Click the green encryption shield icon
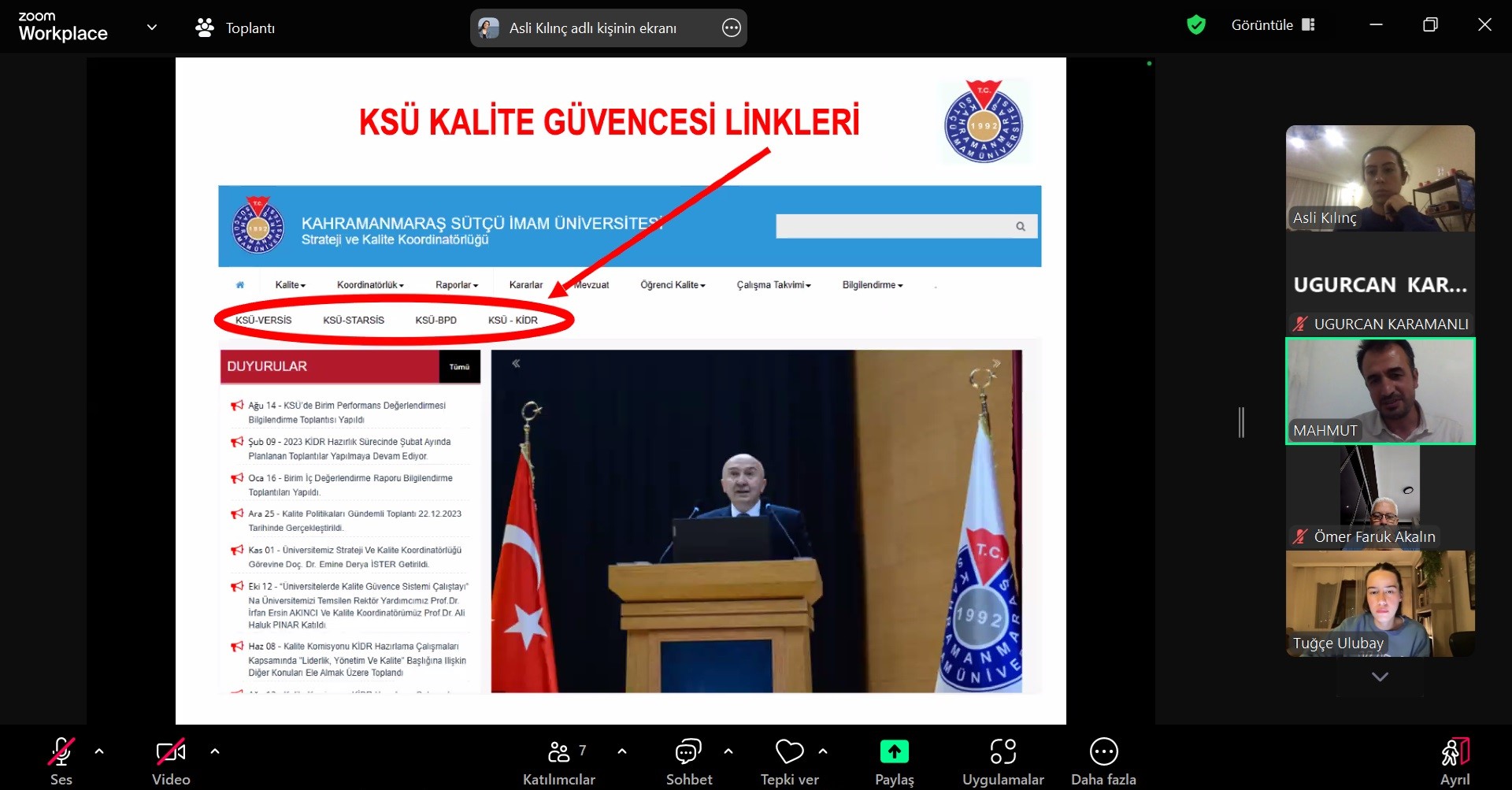The image size is (1512, 790). pyautogui.click(x=1196, y=25)
